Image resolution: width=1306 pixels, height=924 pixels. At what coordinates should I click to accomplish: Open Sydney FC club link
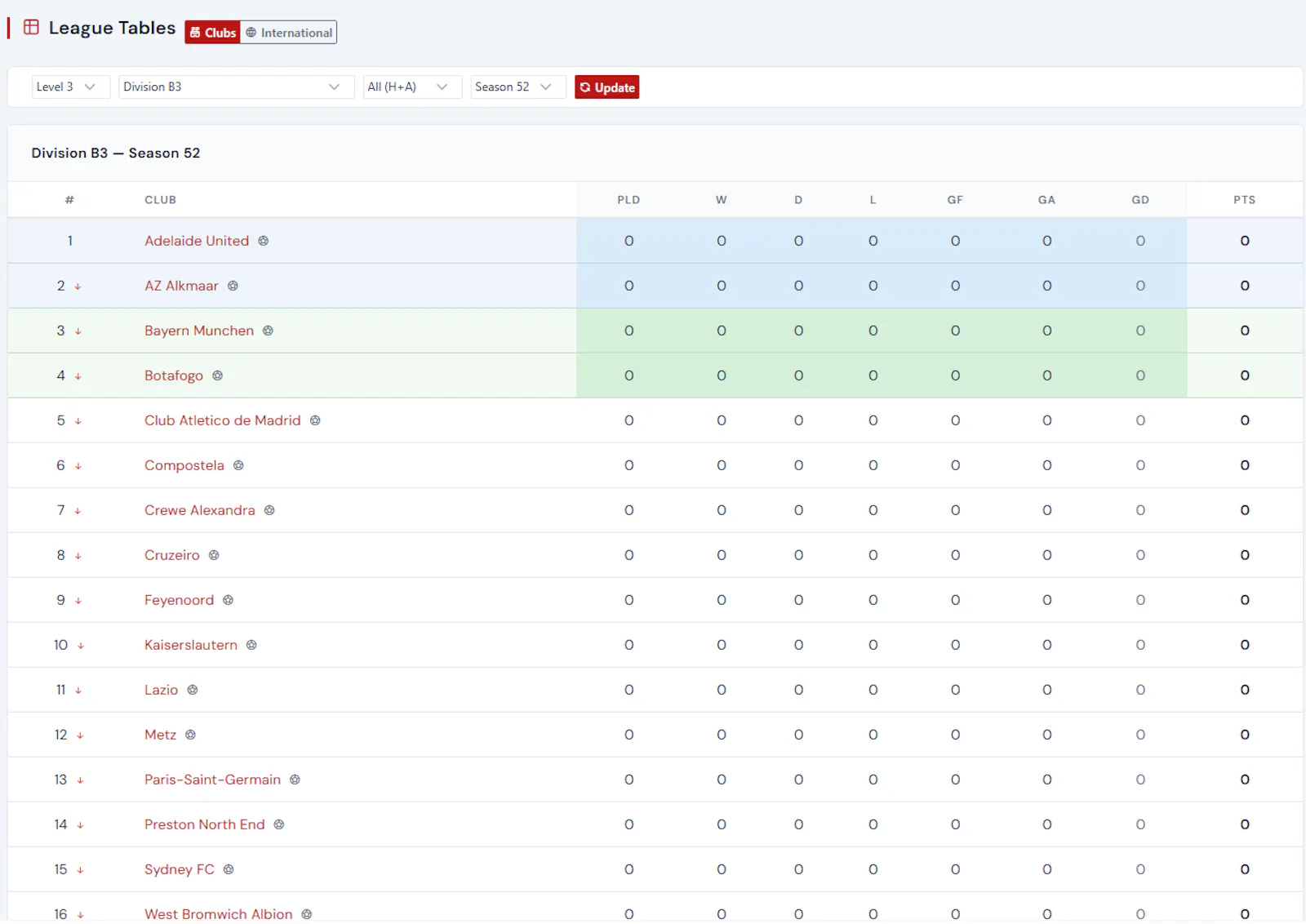(x=180, y=869)
